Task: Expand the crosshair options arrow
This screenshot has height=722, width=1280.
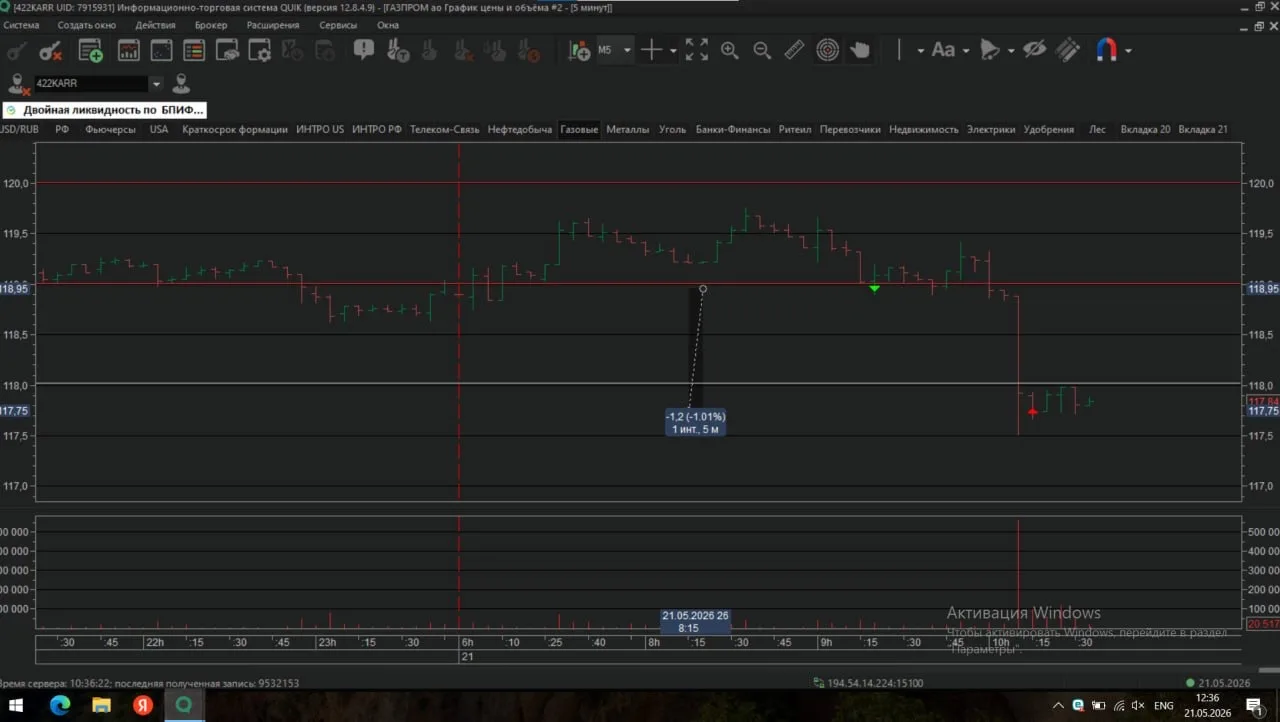Action: 673,50
